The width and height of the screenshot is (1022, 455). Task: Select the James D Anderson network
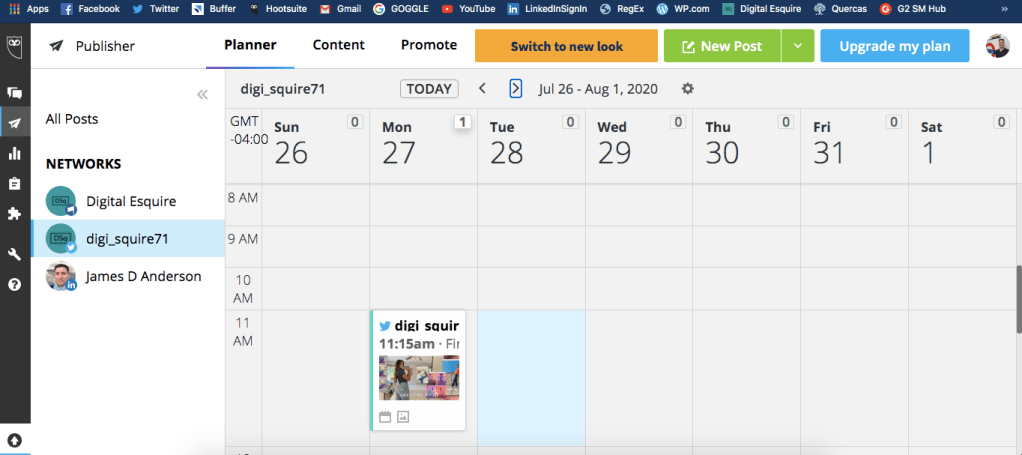point(143,276)
